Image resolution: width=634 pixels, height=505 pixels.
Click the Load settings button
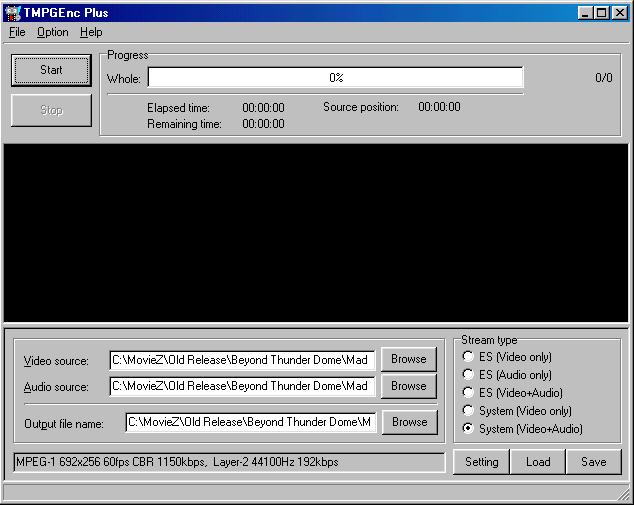(538, 462)
